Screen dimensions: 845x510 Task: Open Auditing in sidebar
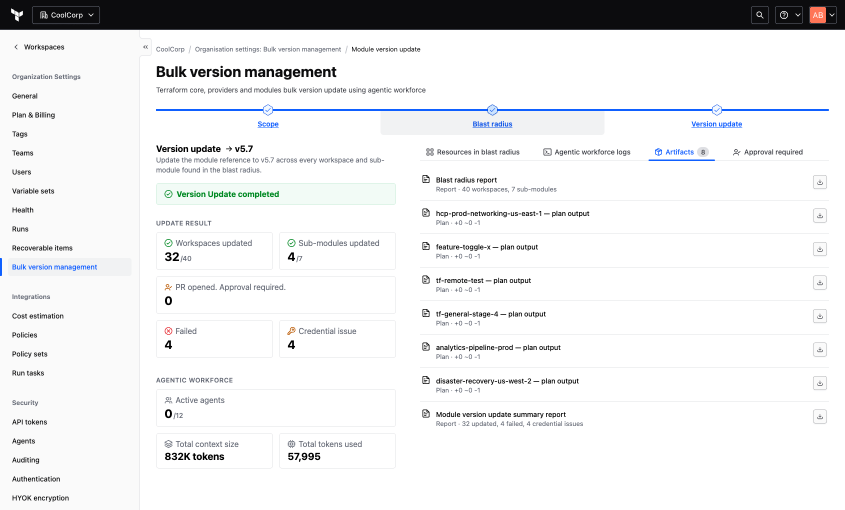click(x=26, y=460)
